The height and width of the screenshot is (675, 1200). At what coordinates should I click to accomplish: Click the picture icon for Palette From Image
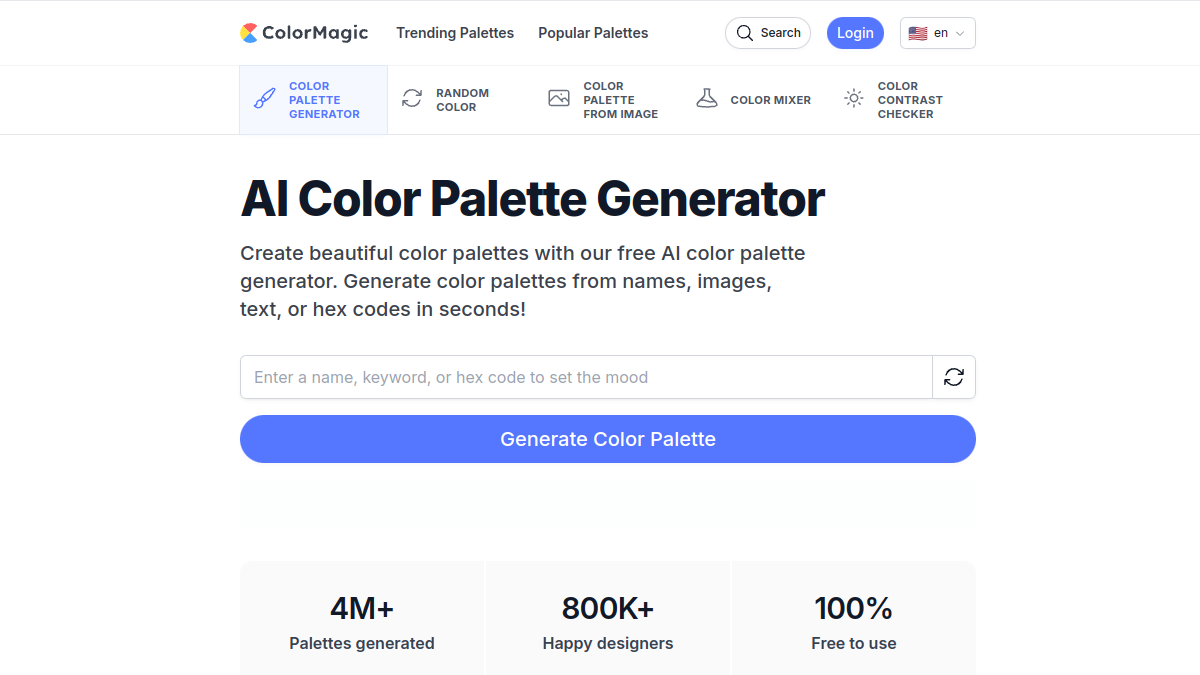(x=559, y=98)
